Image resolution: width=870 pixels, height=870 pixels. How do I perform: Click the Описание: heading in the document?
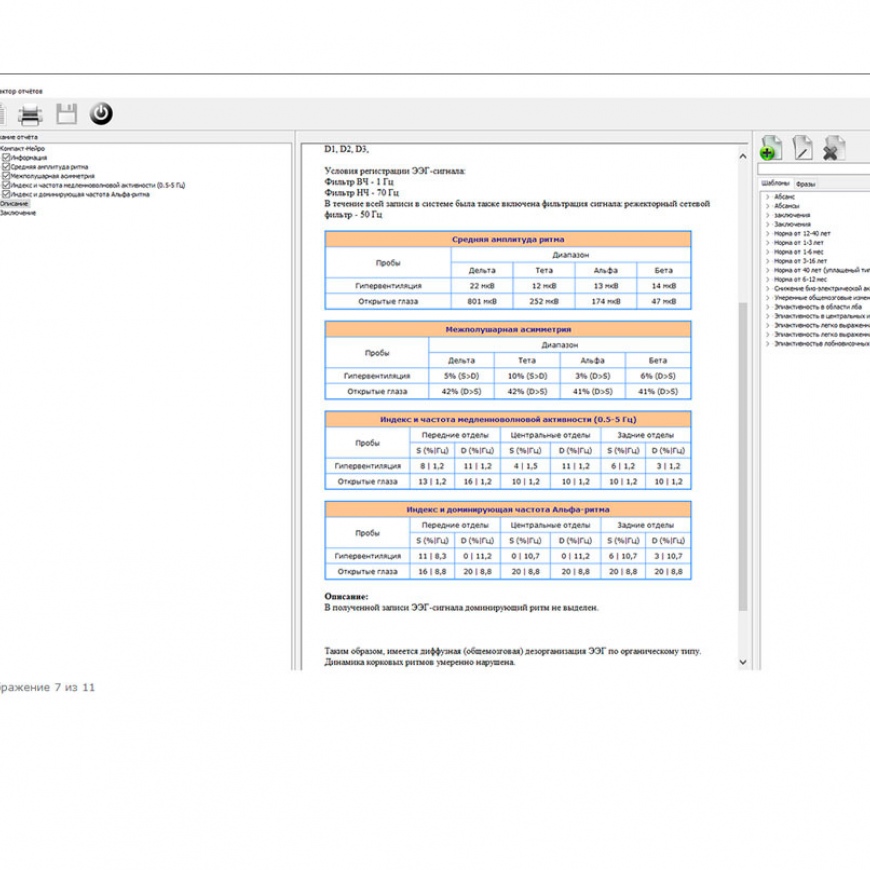[x=346, y=596]
